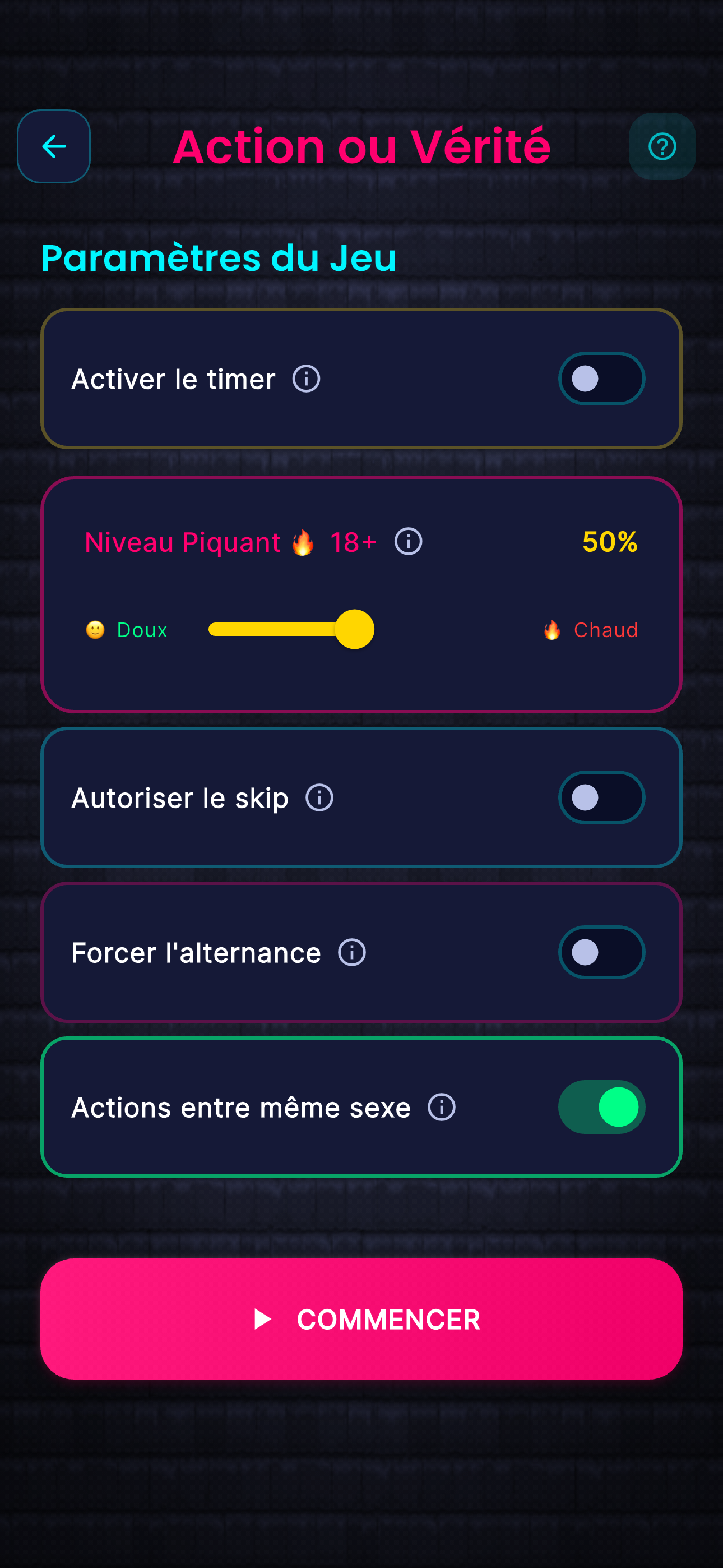This screenshot has height=1568, width=723.
Task: Click the smiley emoji near Doux
Action: coord(96,630)
